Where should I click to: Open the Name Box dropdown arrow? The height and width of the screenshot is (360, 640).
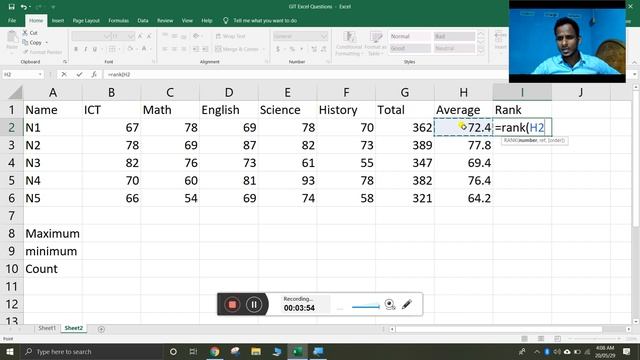[40, 74]
